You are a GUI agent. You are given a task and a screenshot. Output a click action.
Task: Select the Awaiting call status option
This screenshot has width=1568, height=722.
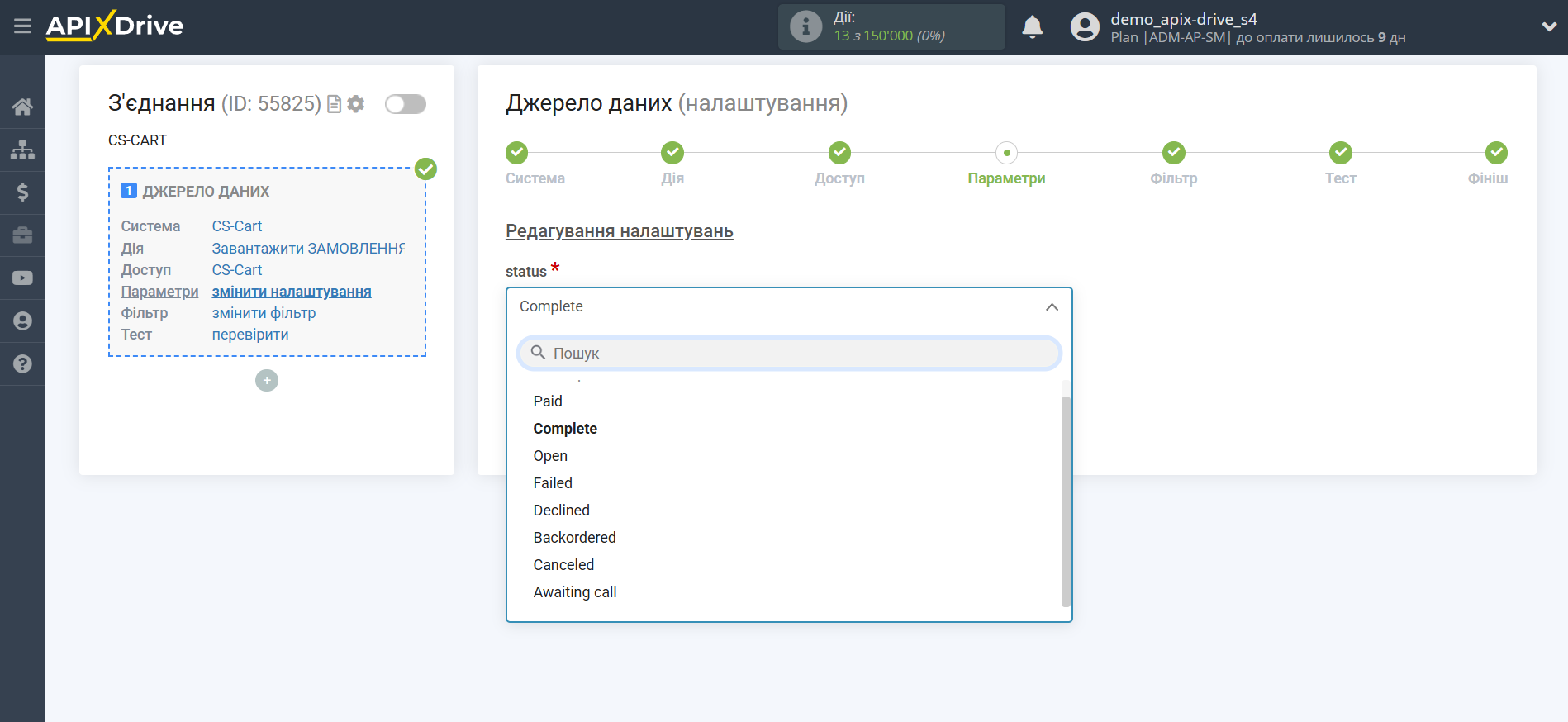click(x=575, y=592)
